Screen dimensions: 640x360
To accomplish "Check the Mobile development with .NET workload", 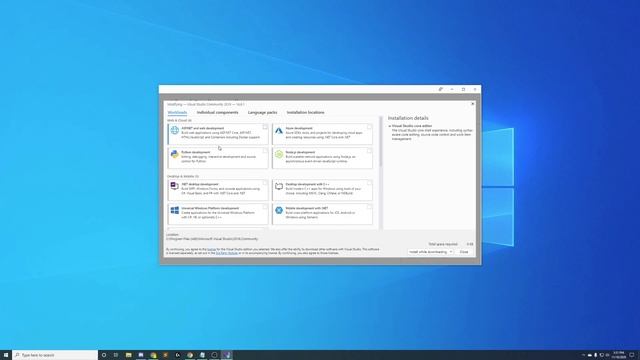I will [x=369, y=207].
